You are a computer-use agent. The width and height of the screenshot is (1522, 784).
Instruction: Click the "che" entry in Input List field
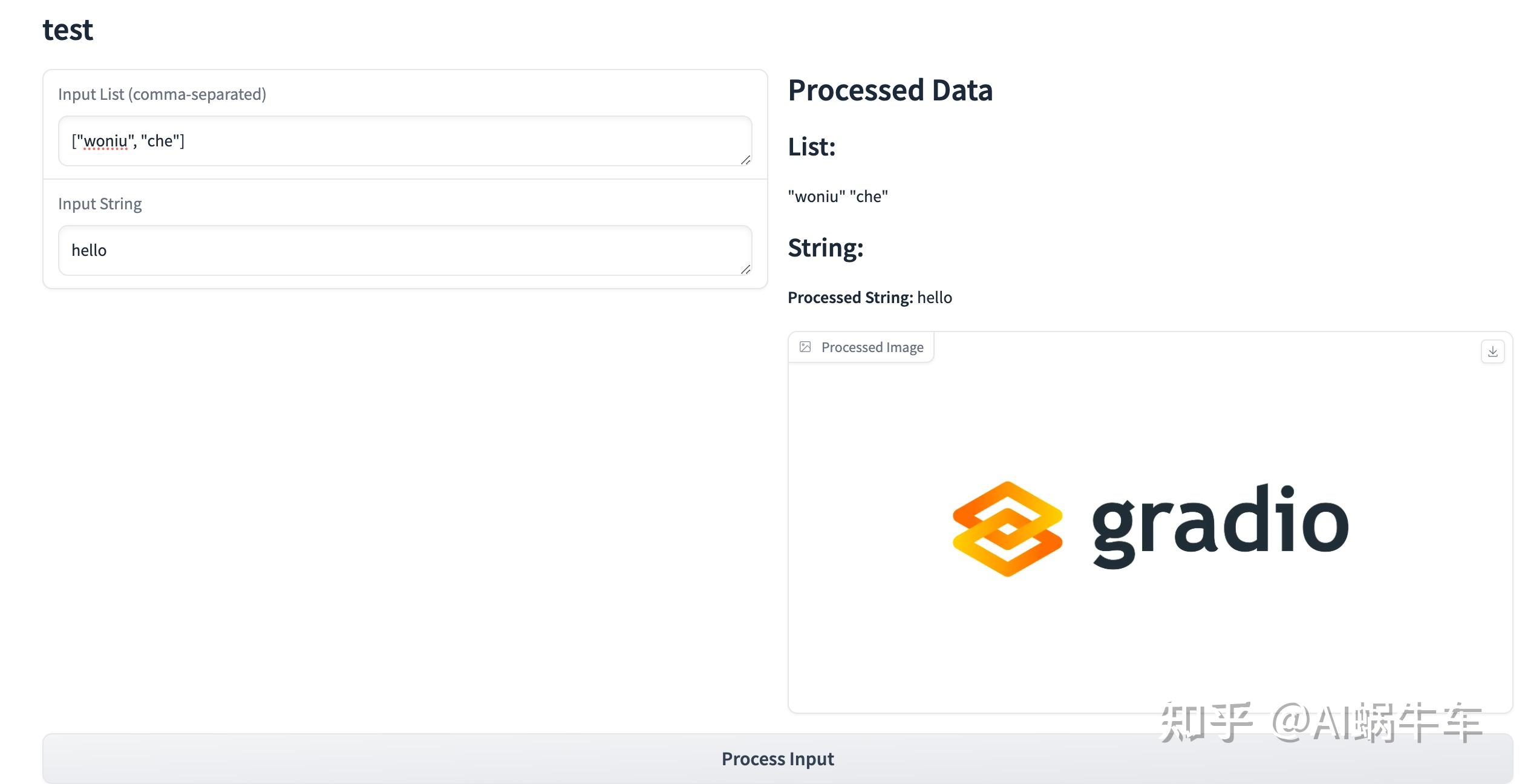coord(160,142)
